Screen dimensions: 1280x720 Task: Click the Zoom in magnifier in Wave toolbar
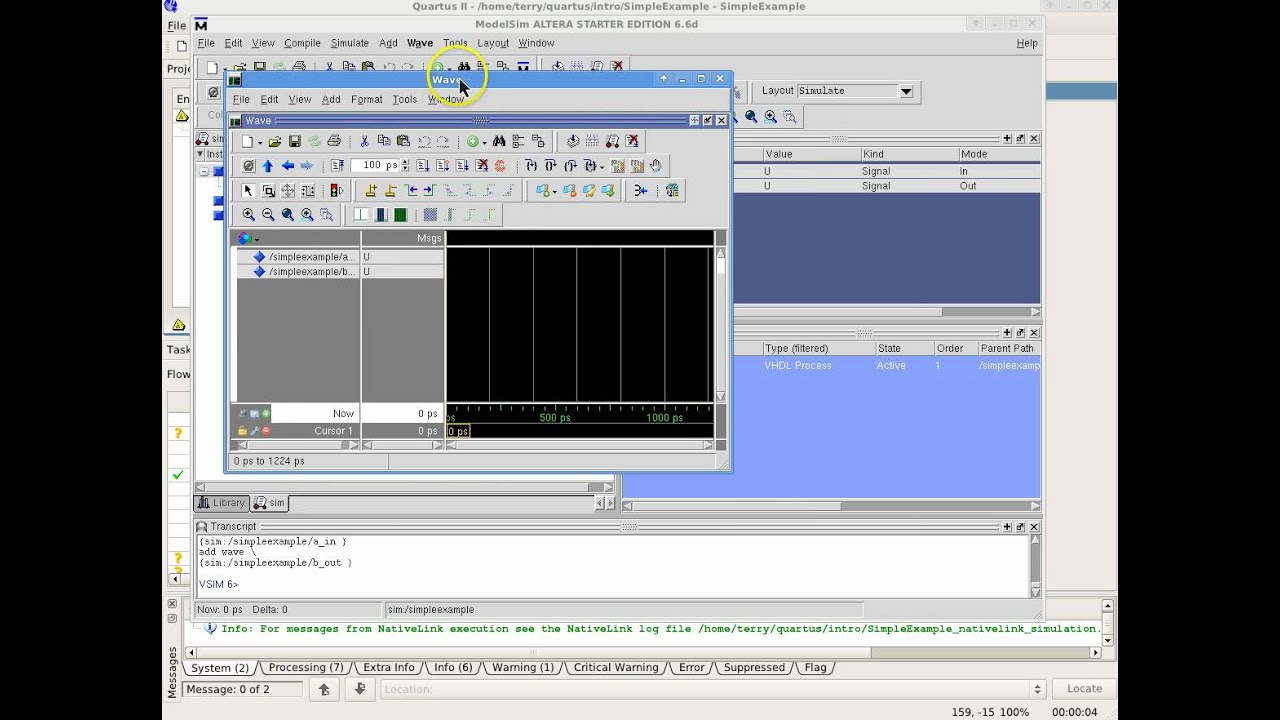249,214
